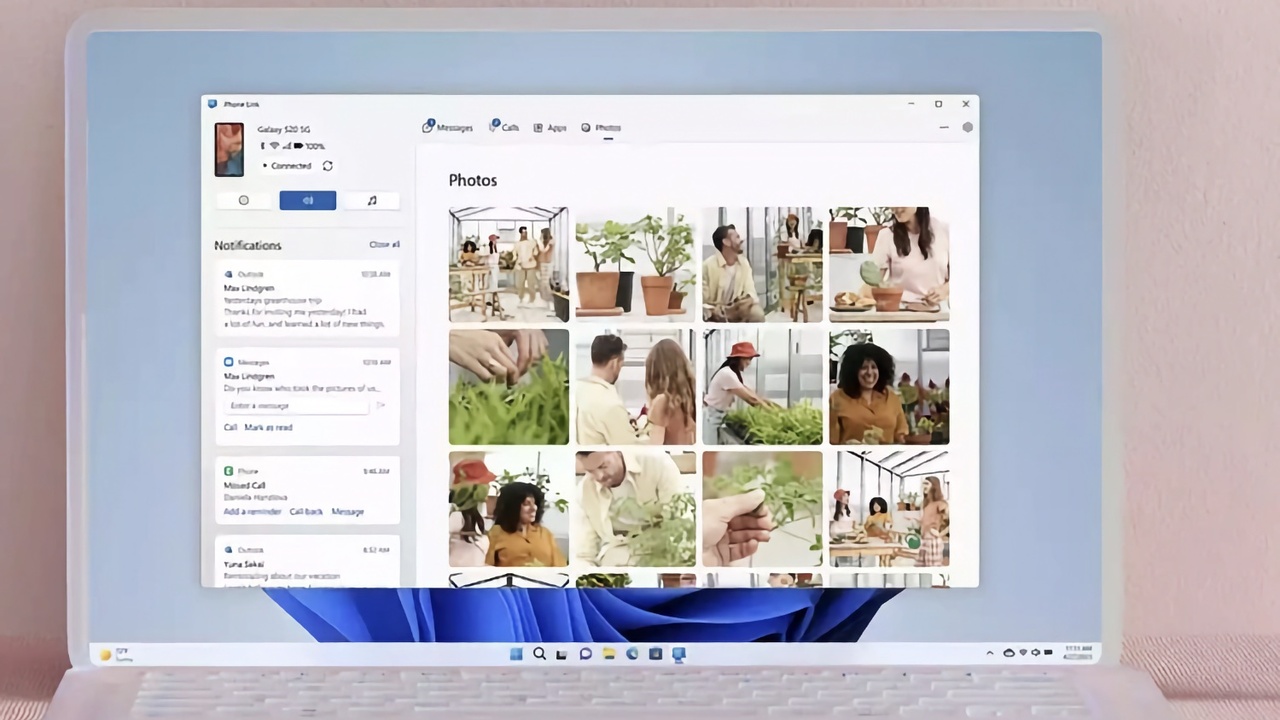Click the refresh icon next to Connected
1280x720 pixels.
pos(327,166)
